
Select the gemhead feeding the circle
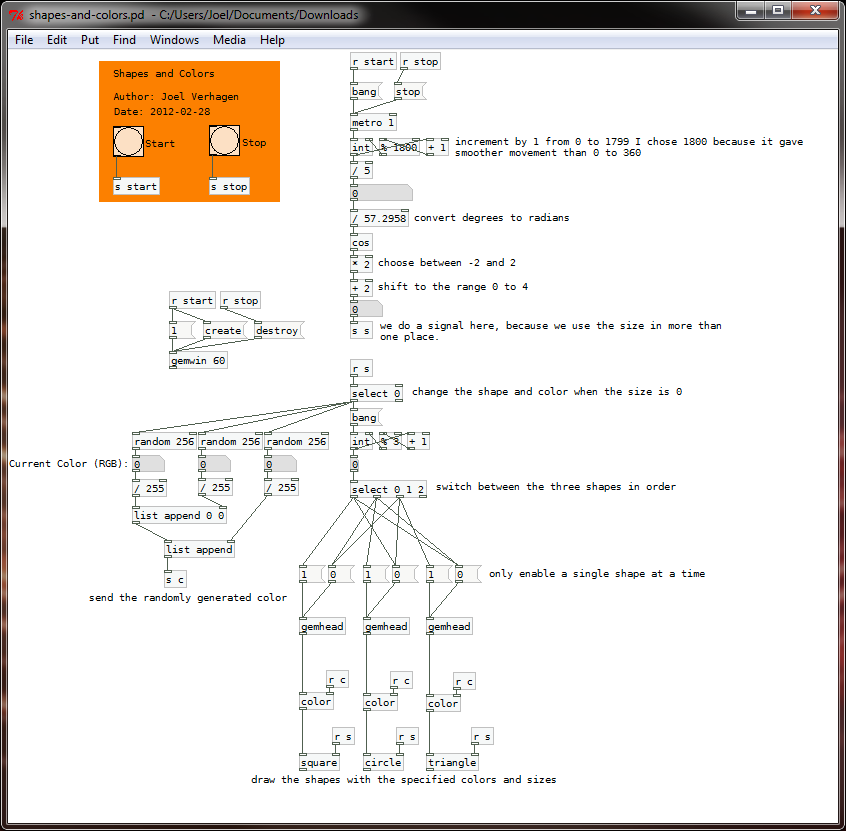pos(386,626)
